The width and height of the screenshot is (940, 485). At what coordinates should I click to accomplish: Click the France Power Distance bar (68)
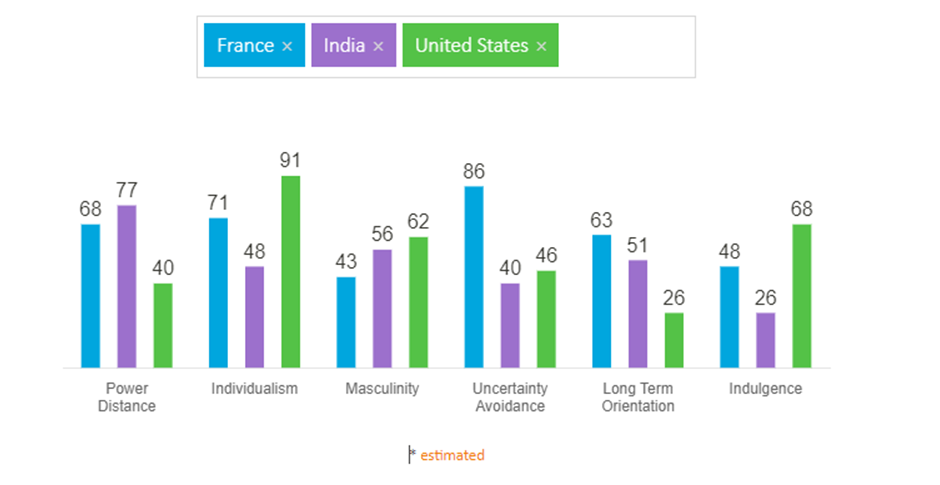tap(91, 295)
